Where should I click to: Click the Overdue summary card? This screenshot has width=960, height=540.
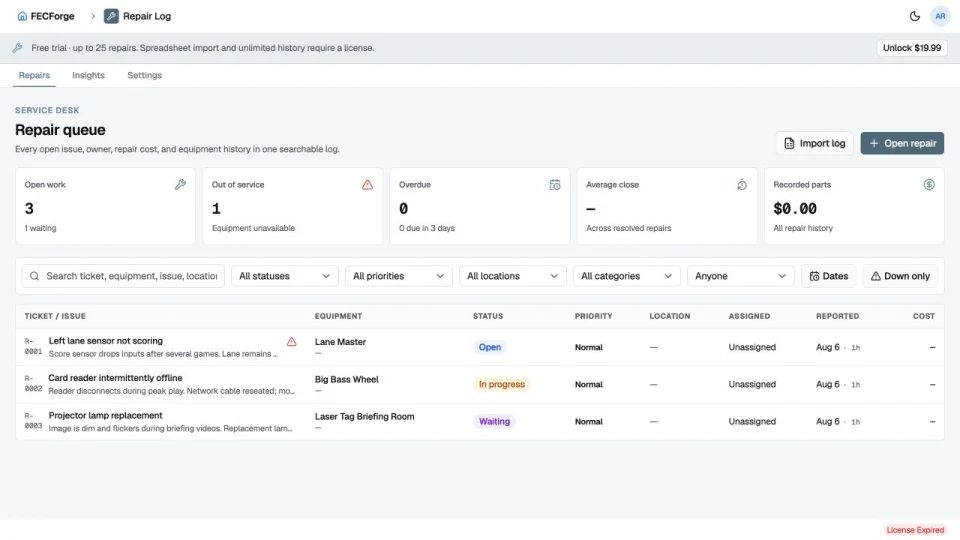(479, 206)
